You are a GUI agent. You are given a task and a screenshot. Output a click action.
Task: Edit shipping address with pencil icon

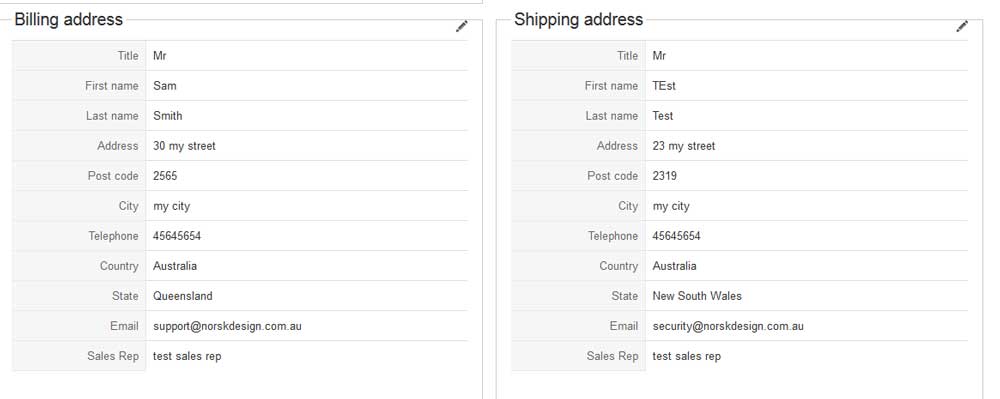(962, 27)
